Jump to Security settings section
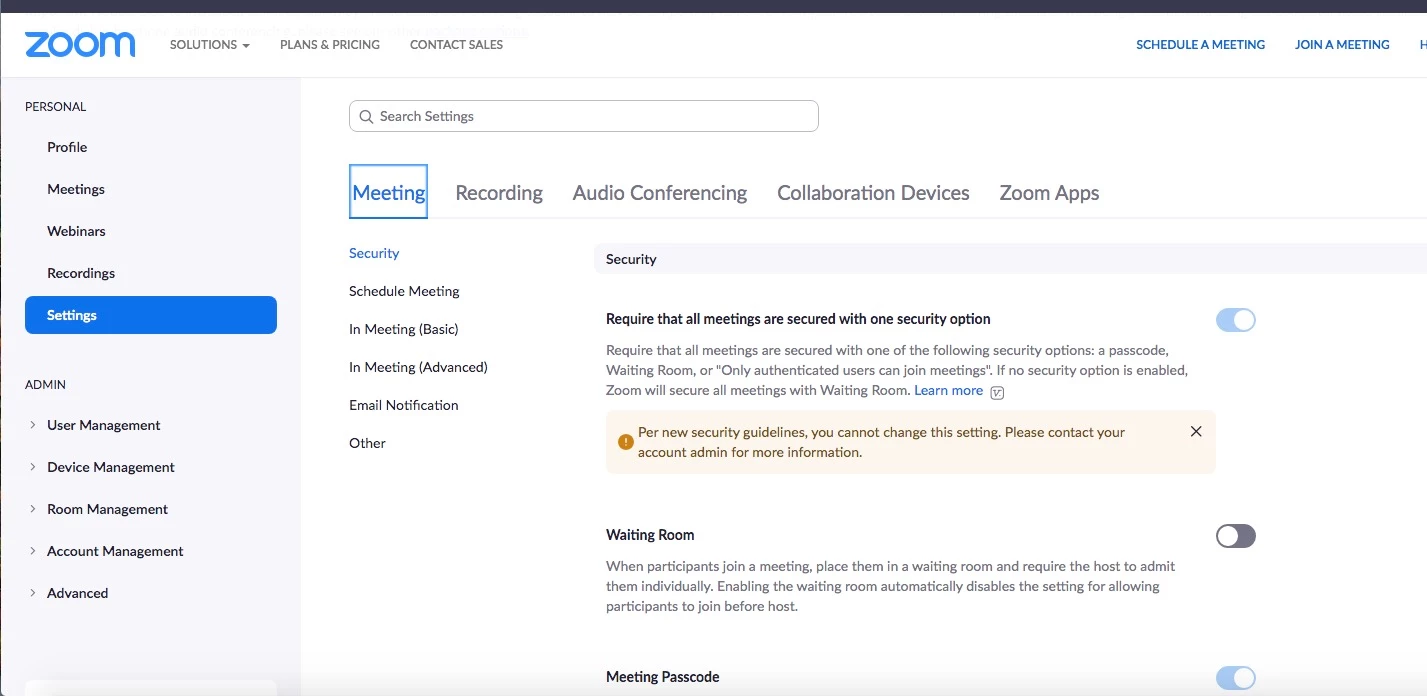 374,253
